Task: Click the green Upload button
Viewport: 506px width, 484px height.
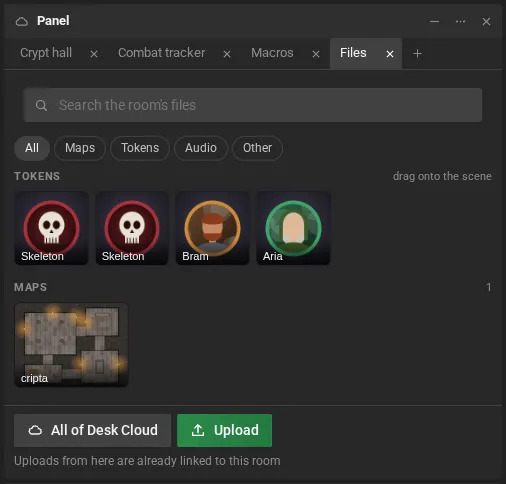Action: click(225, 430)
